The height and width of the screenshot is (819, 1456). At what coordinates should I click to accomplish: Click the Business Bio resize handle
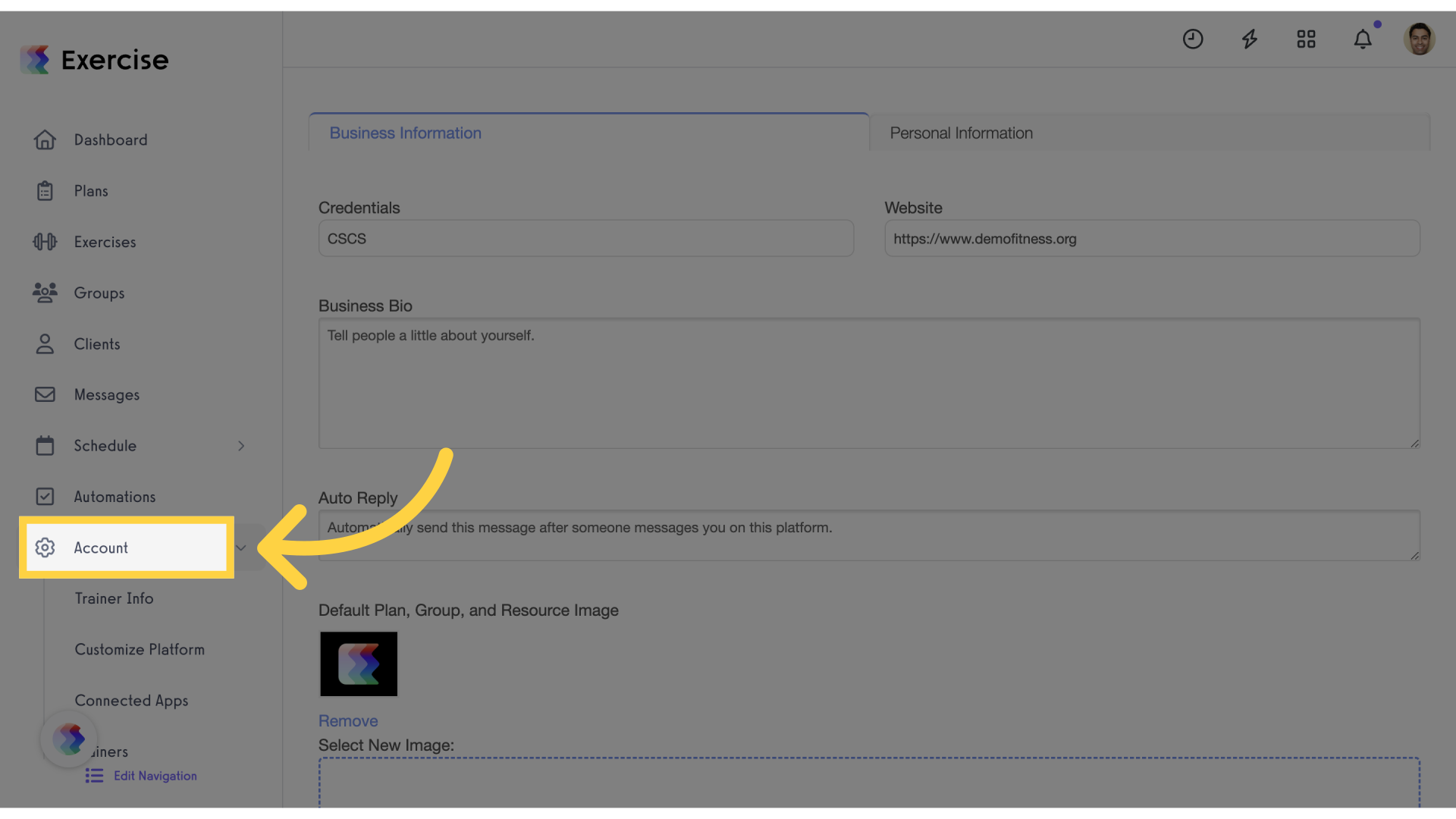(1414, 443)
